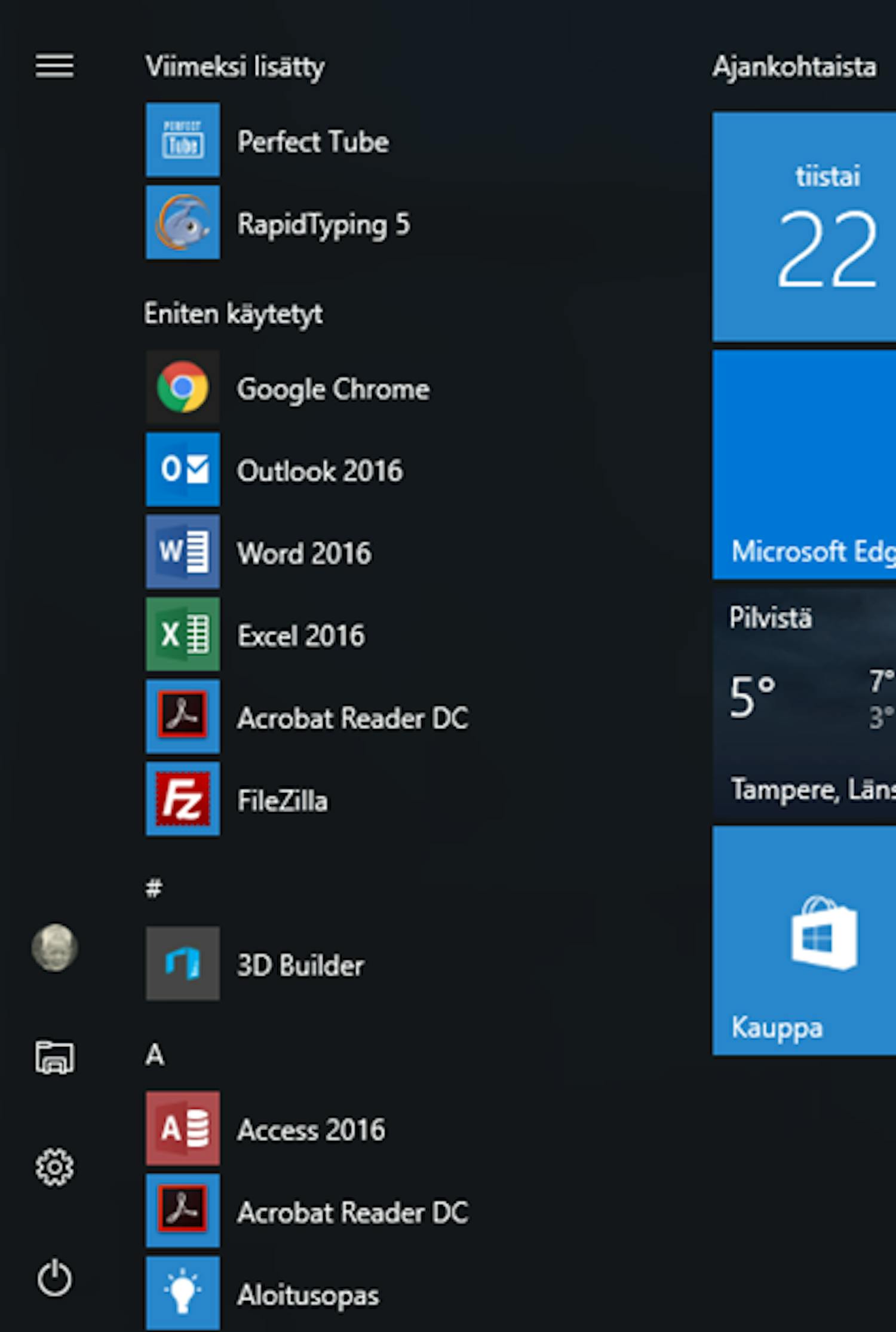
Task: Open the user account picture
Action: [x=54, y=948]
